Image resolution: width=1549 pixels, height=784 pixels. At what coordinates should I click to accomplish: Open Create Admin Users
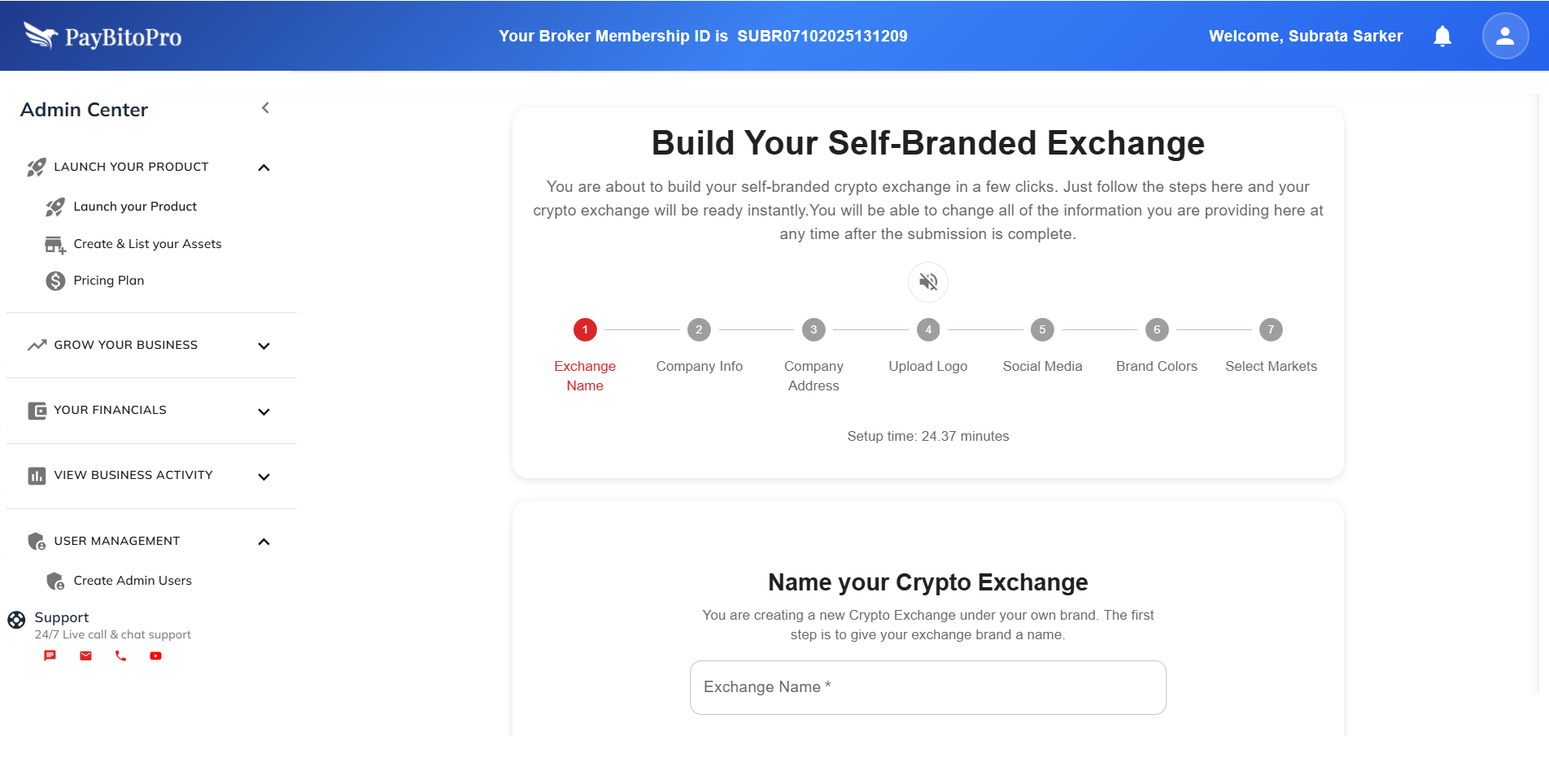point(133,581)
